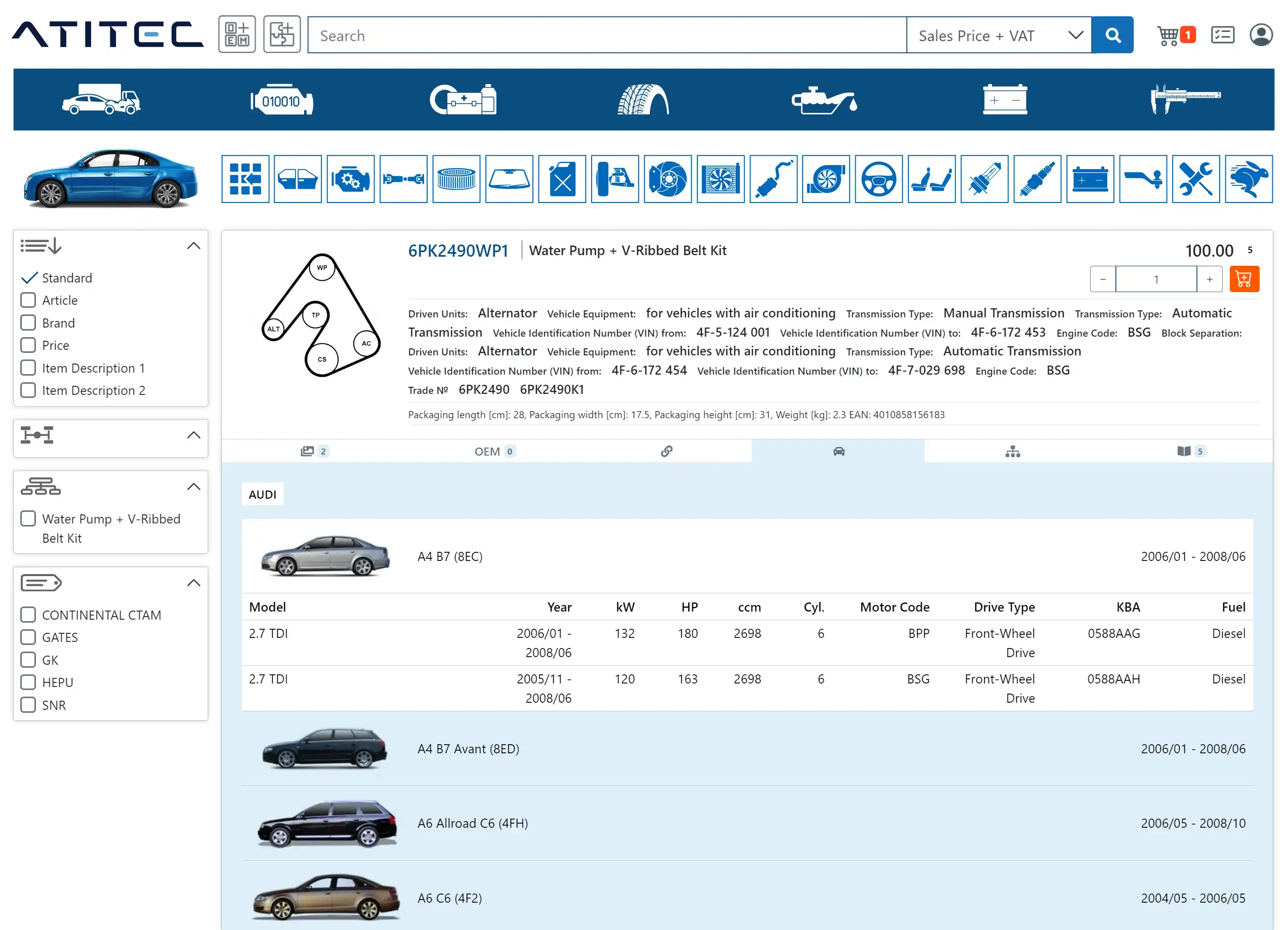
Task: Check the HEPU brand filter
Action: click(28, 682)
